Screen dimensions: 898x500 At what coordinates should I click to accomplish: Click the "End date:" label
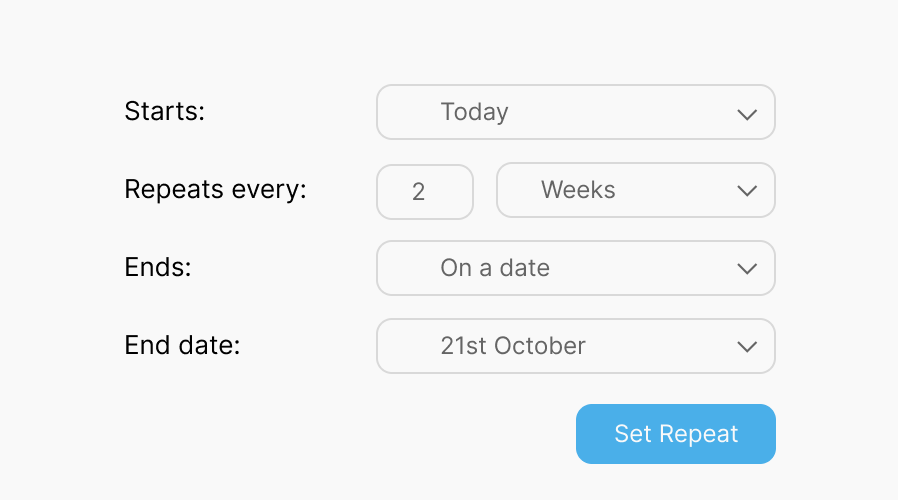(x=182, y=345)
